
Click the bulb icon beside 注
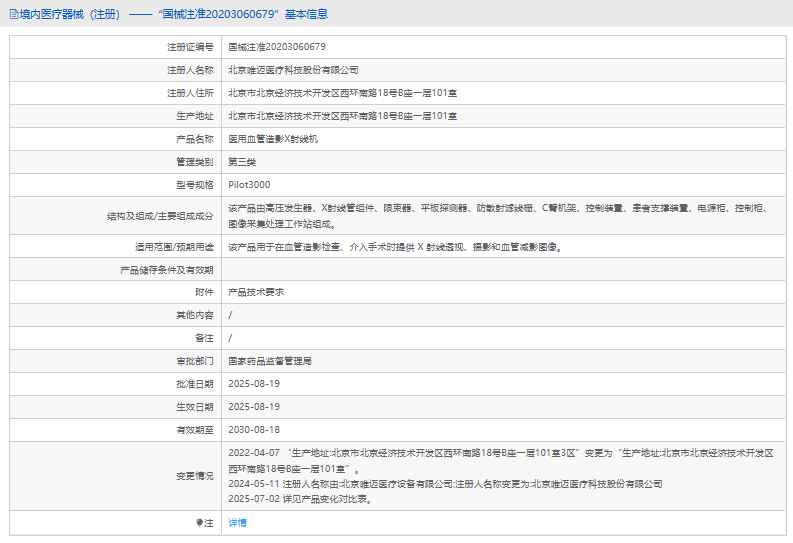[199, 523]
